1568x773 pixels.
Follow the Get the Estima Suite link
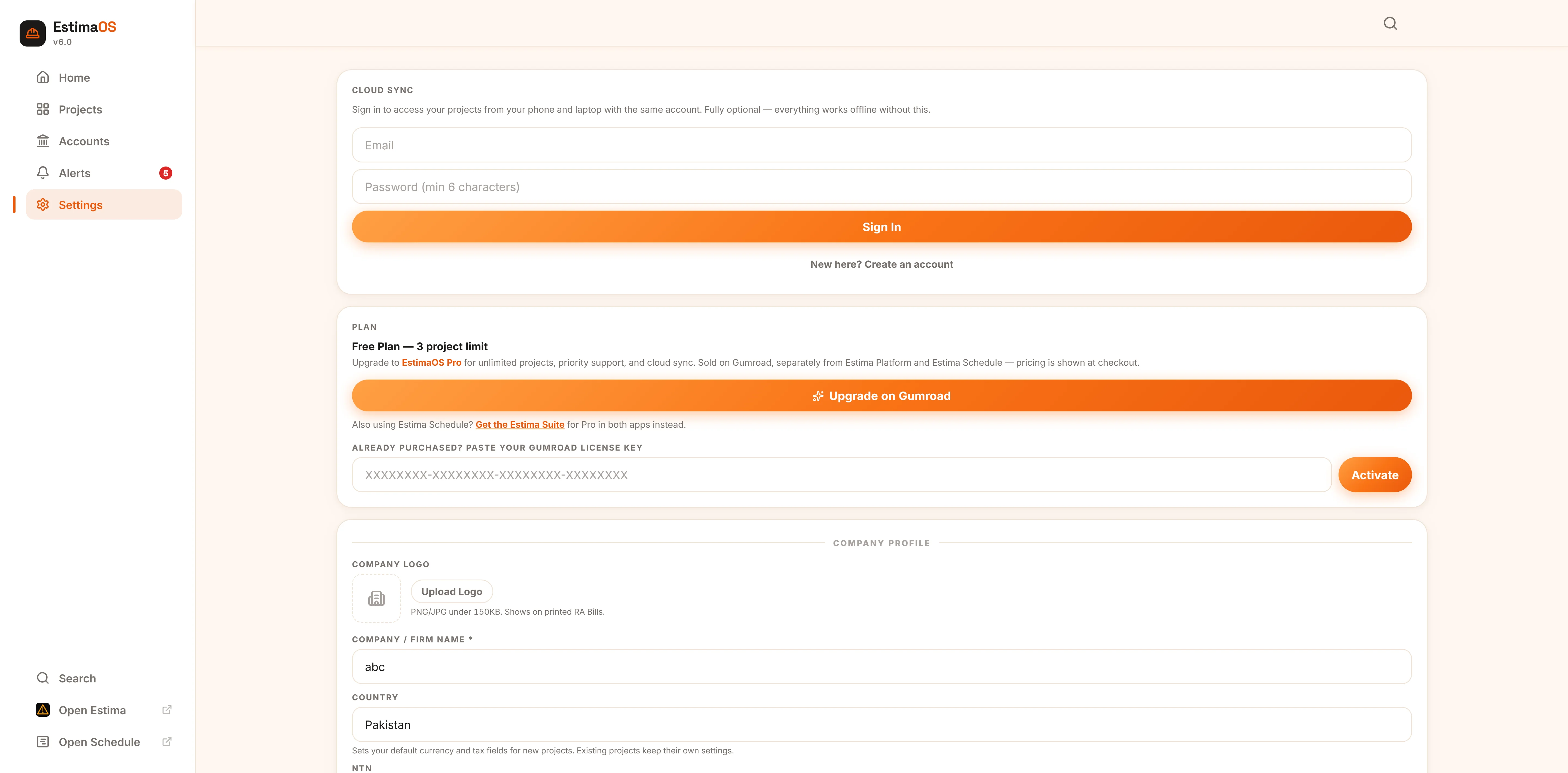tap(520, 424)
